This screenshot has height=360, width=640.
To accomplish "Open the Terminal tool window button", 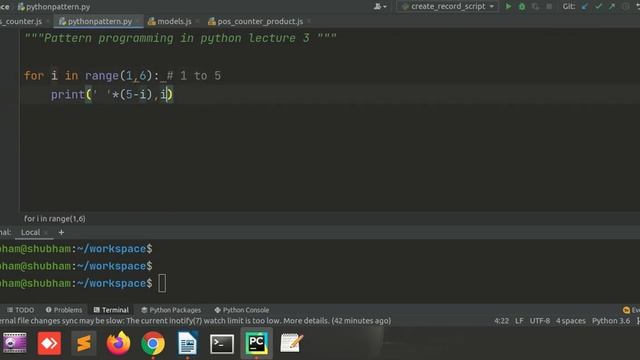I will pyautogui.click(x=111, y=310).
